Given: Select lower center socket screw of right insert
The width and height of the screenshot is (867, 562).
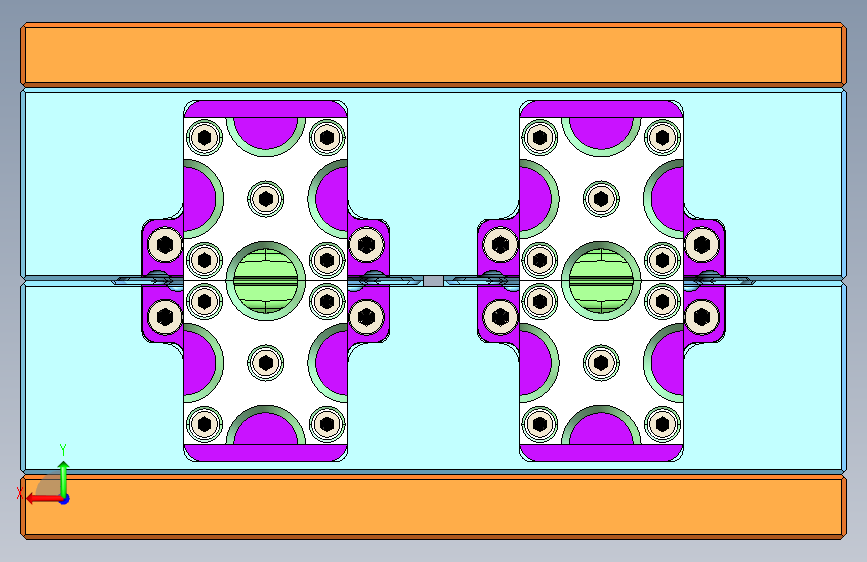Looking at the screenshot, I should click(601, 363).
